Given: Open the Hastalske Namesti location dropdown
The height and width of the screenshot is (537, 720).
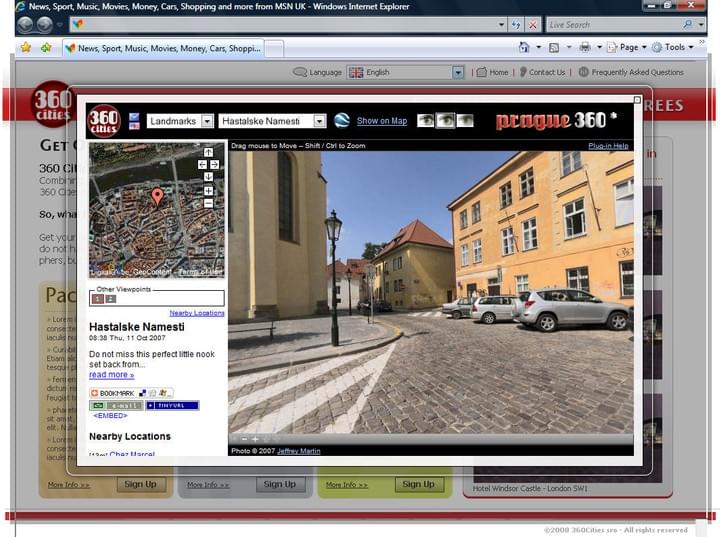Looking at the screenshot, I should (272, 121).
